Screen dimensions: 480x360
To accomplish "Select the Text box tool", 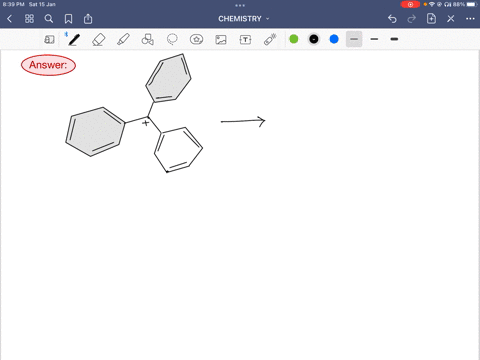I will pyautogui.click(x=245, y=40).
